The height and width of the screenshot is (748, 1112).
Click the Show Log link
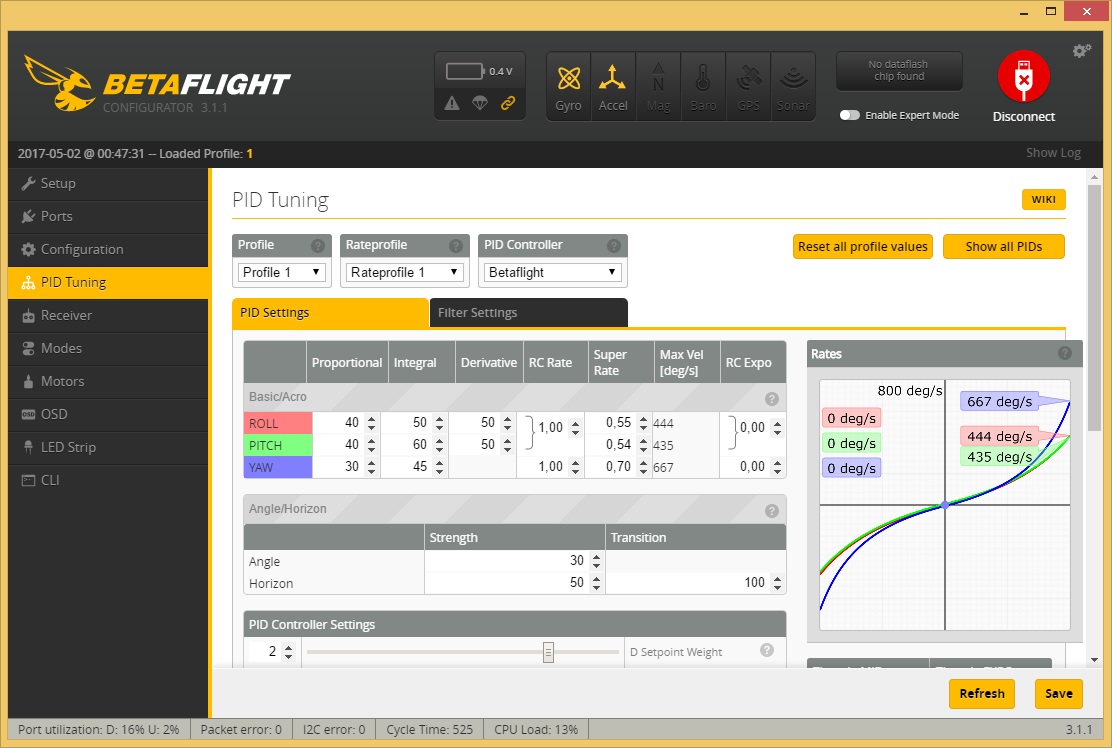pyautogui.click(x=1053, y=153)
